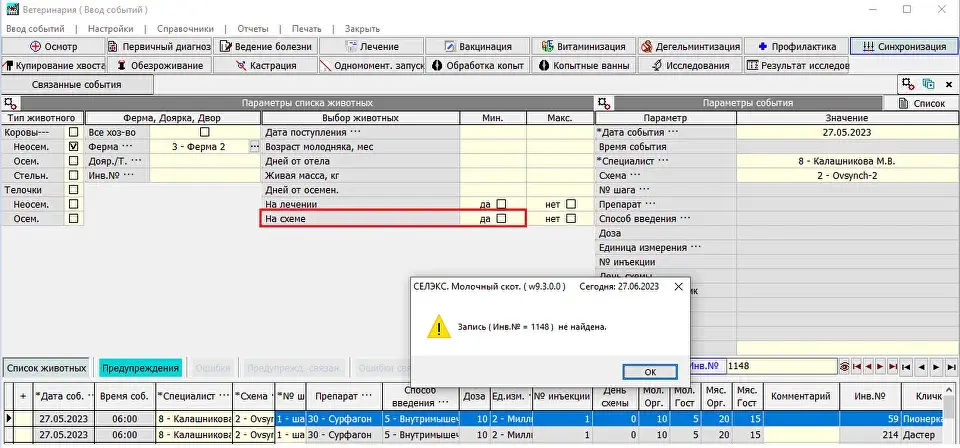The height and width of the screenshot is (448, 960).
Task: Tick the На схеме 'да' checkbox
Action: pos(501,218)
